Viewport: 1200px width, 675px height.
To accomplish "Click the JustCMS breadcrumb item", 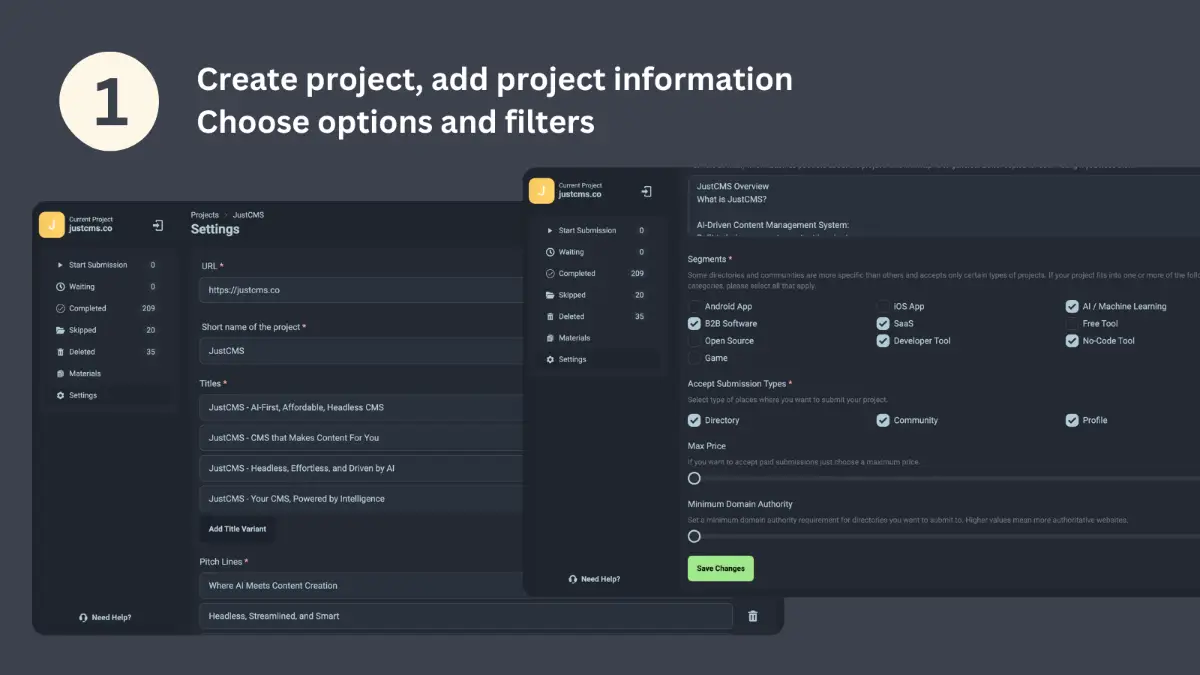I will [x=248, y=214].
